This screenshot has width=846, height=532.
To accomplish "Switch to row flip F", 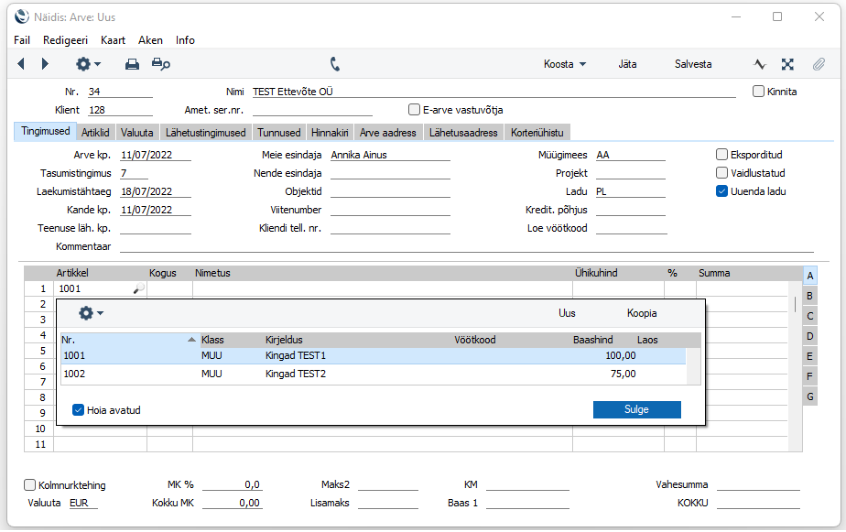I will pos(810,377).
